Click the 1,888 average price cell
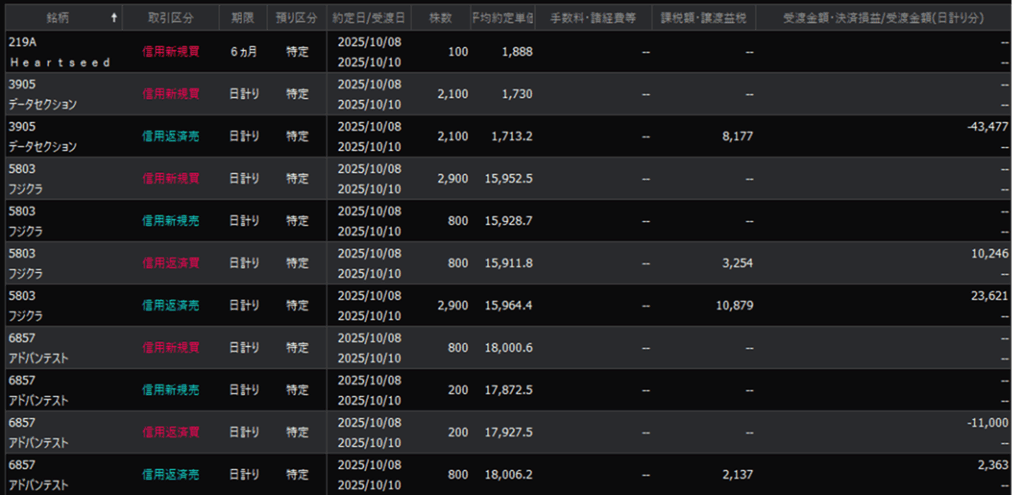 tap(516, 52)
